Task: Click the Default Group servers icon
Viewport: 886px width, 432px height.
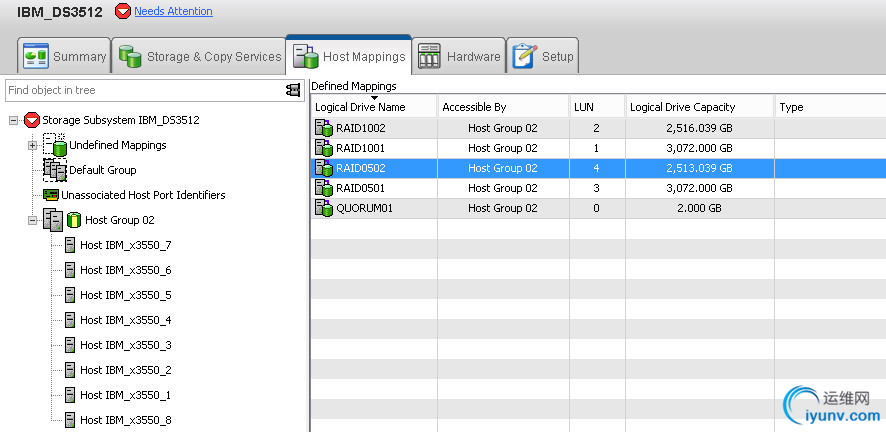Action: click(55, 170)
